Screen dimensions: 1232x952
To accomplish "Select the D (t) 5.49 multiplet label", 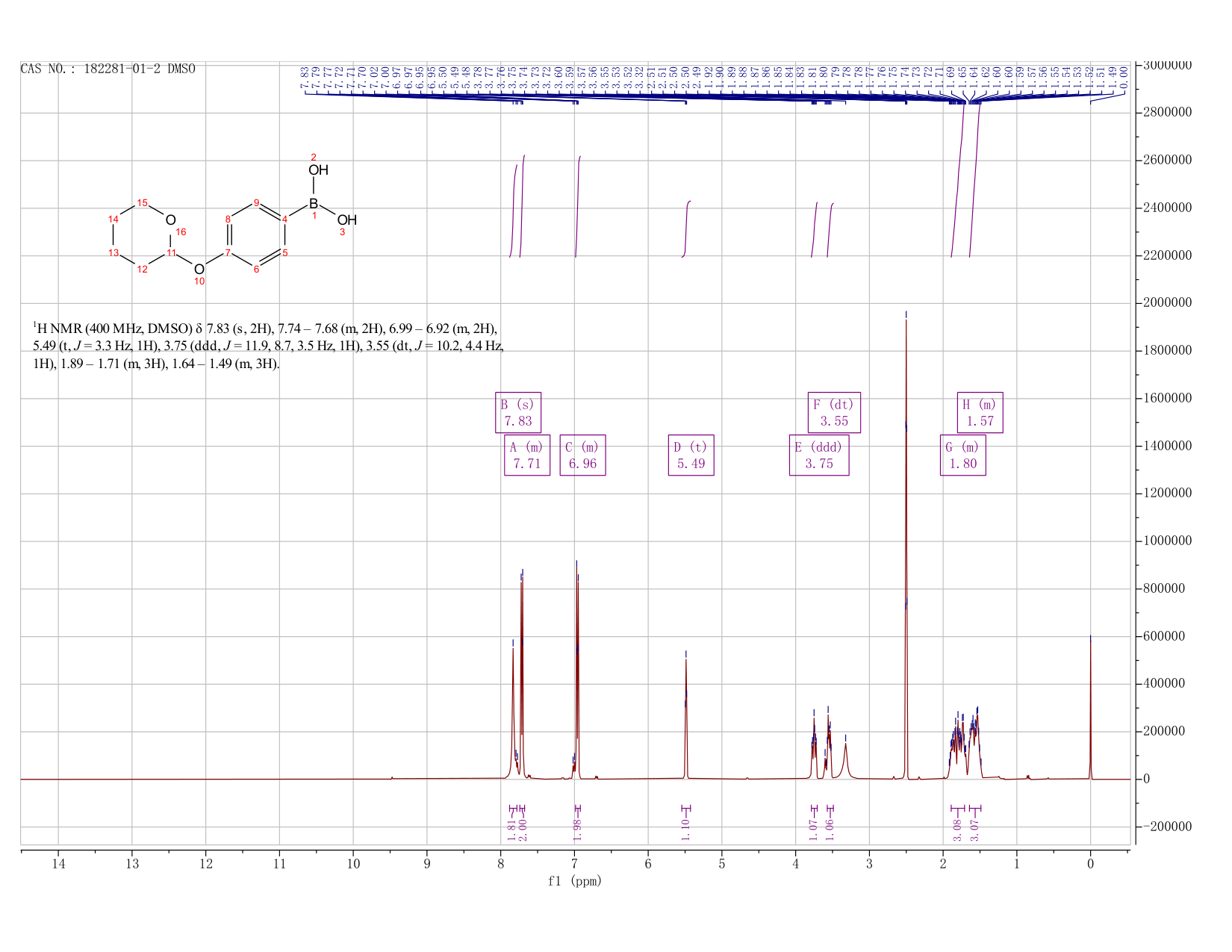I will tap(691, 455).
